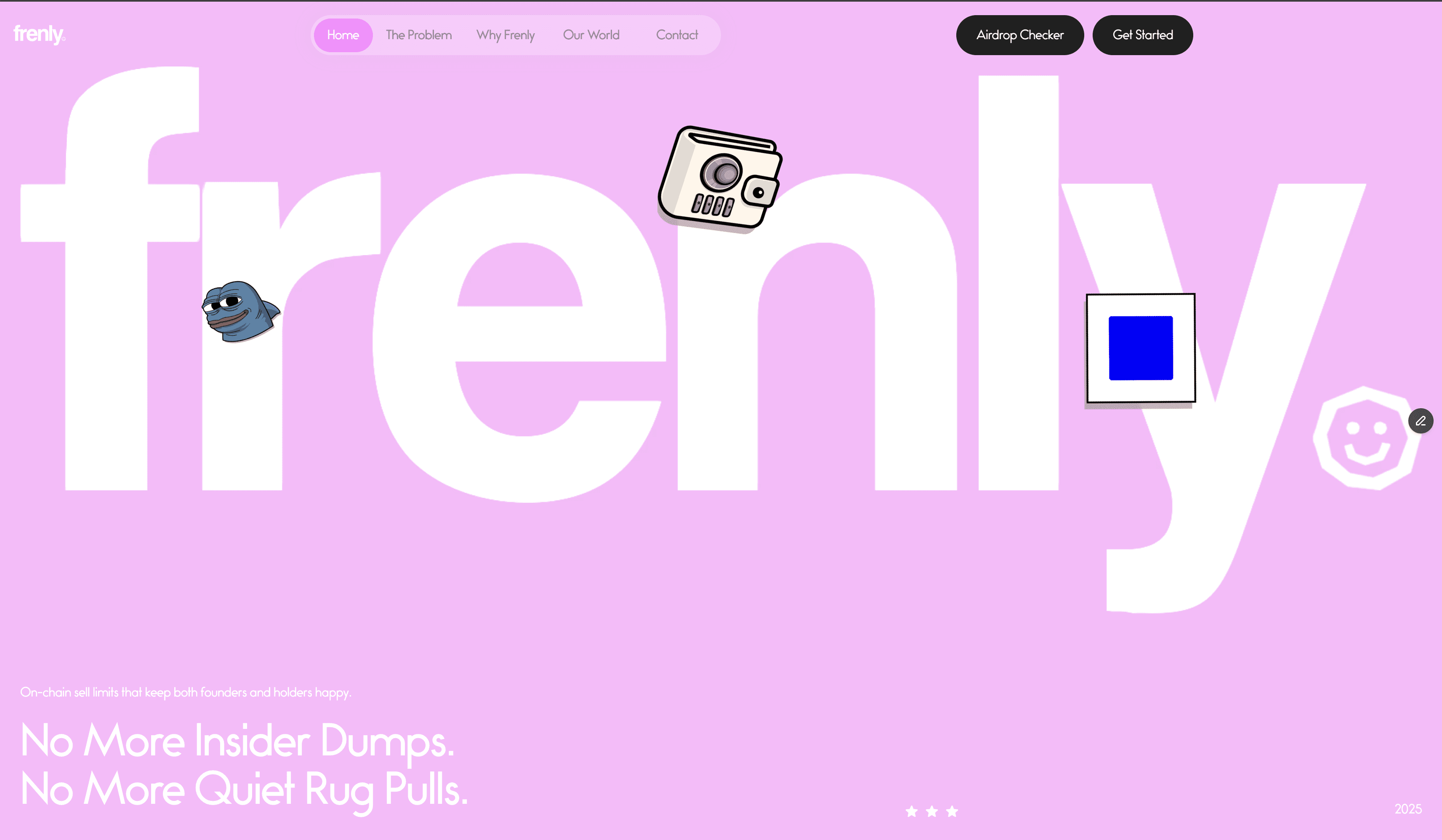Open the Airdrop Checker button
1442x840 pixels.
1020,35
